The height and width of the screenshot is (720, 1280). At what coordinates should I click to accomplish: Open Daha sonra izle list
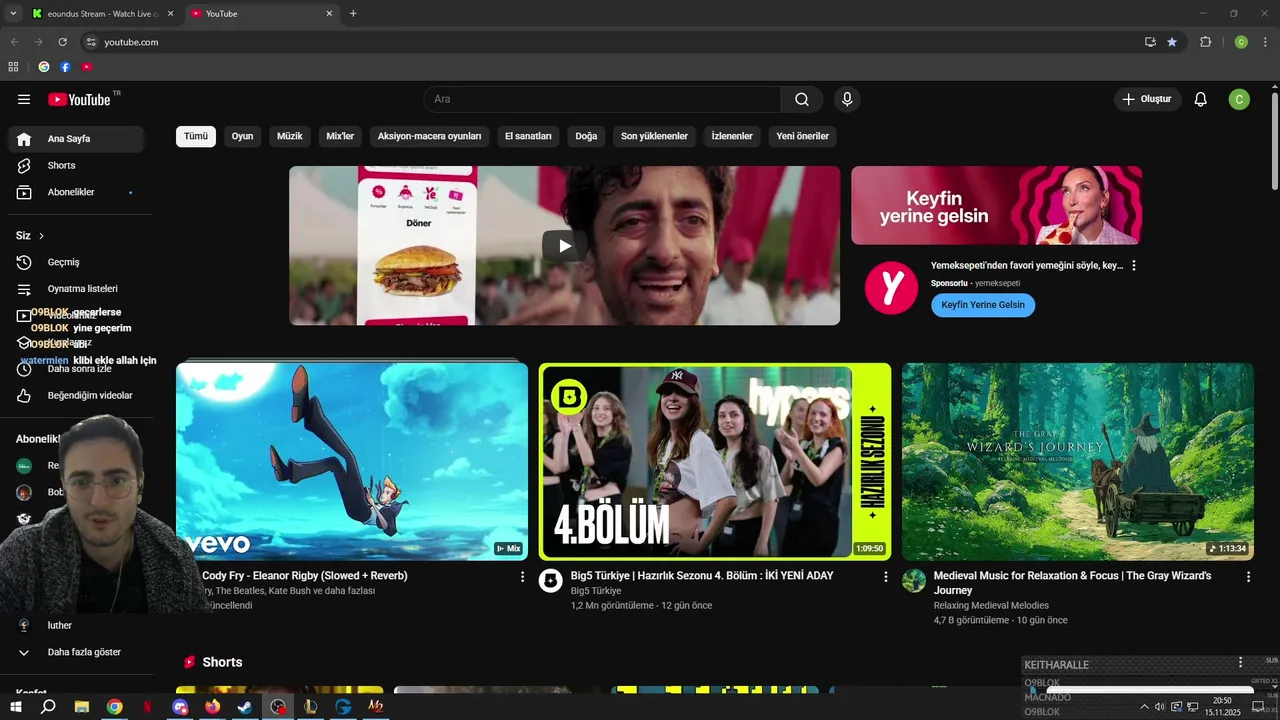coord(76,369)
